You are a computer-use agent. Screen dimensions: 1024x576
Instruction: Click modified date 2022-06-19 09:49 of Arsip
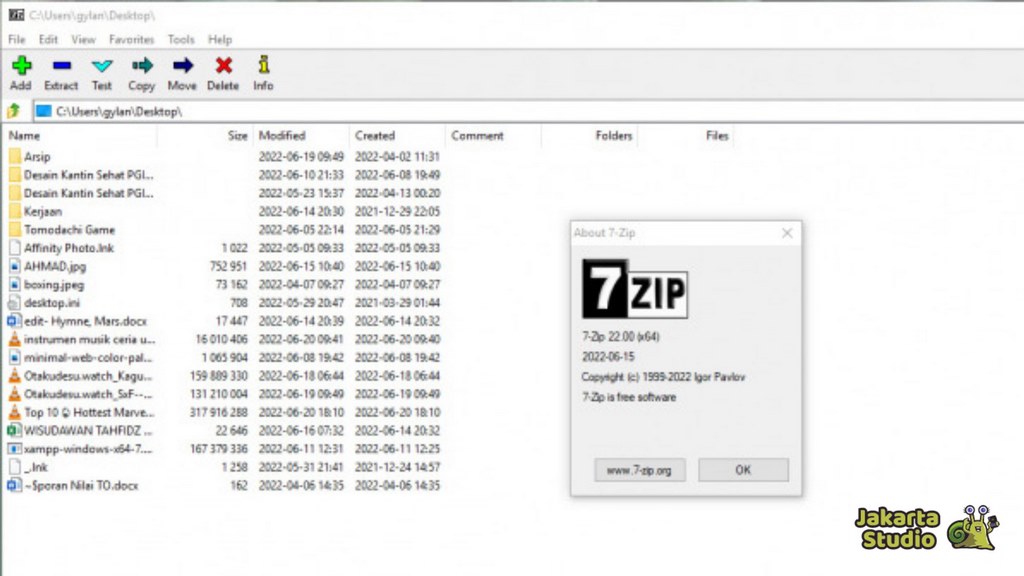(x=301, y=157)
